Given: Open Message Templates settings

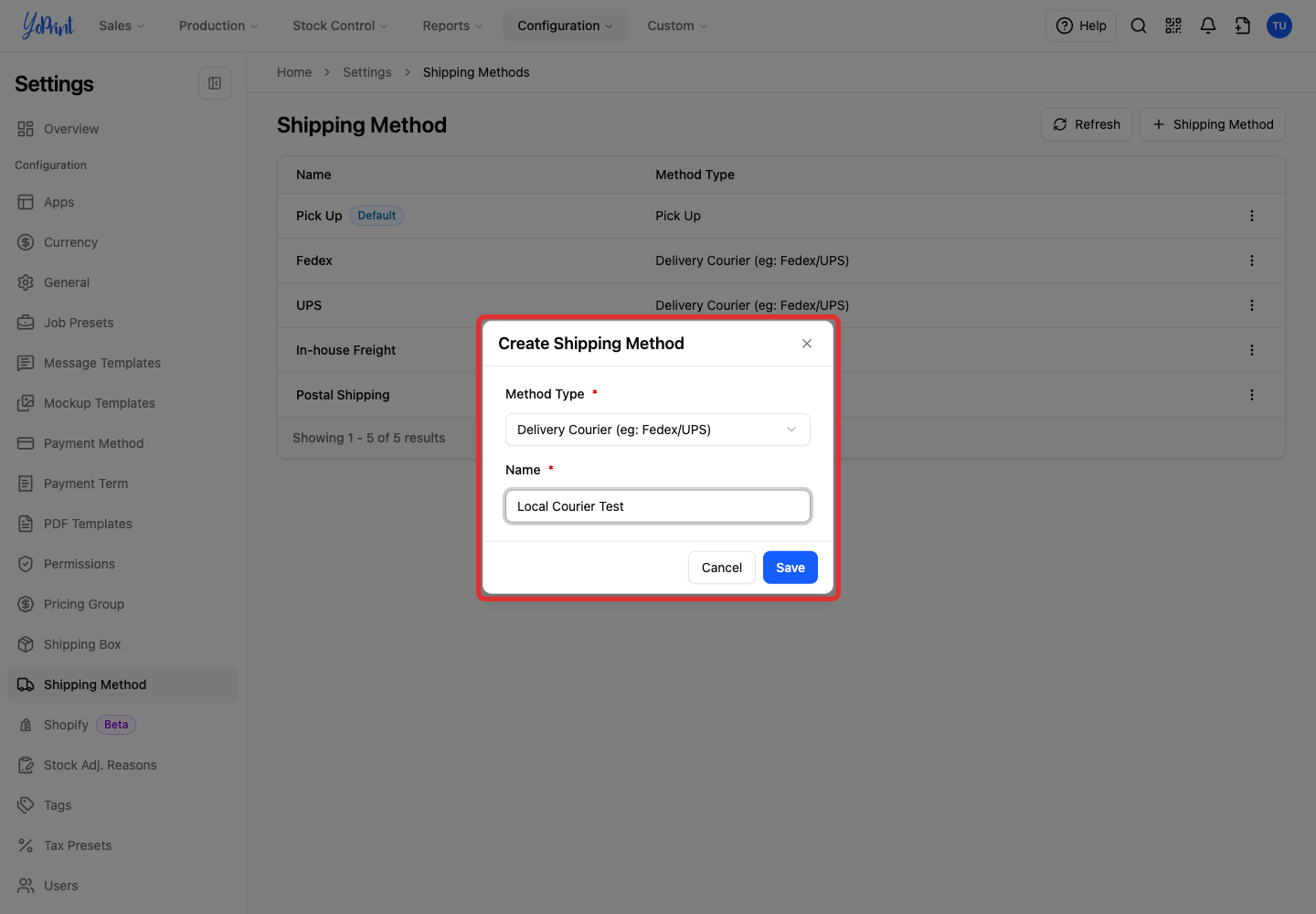Looking at the screenshot, I should point(122,363).
